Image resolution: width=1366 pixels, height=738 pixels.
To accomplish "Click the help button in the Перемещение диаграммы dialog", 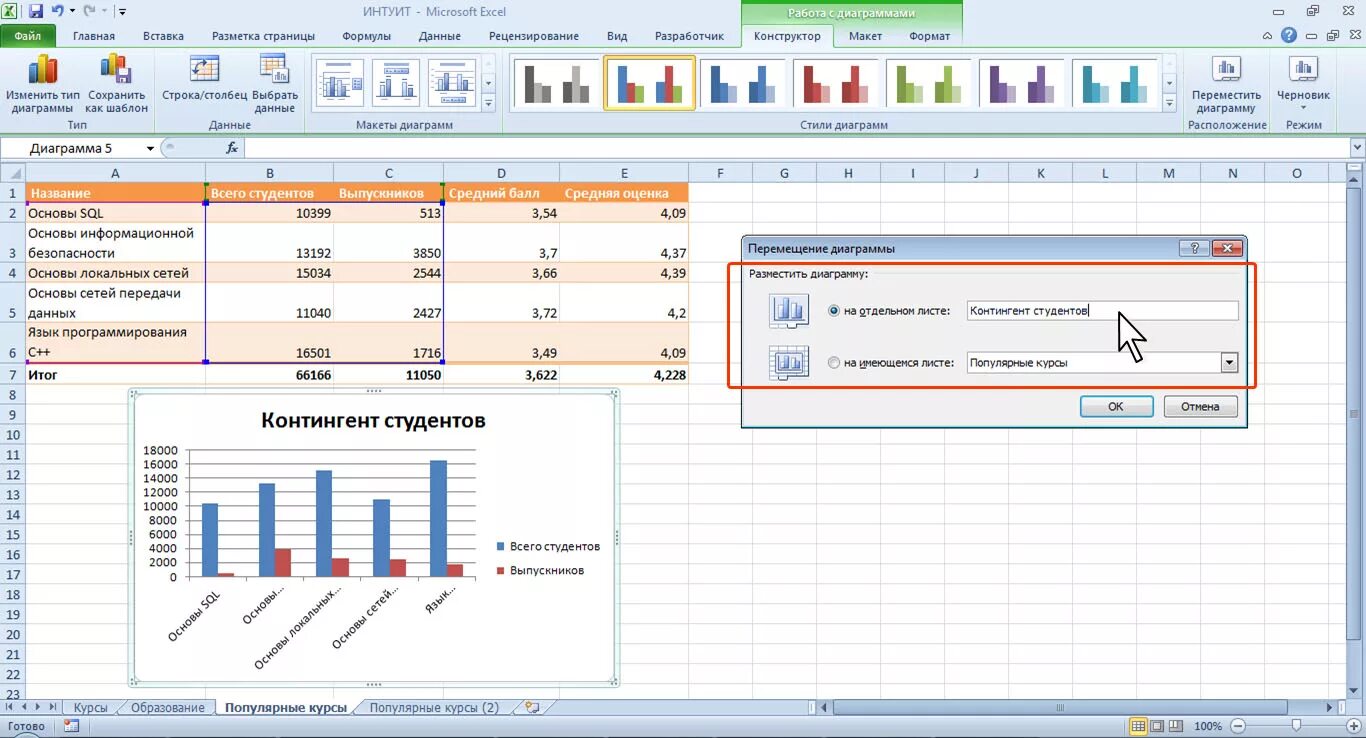I will (1193, 248).
